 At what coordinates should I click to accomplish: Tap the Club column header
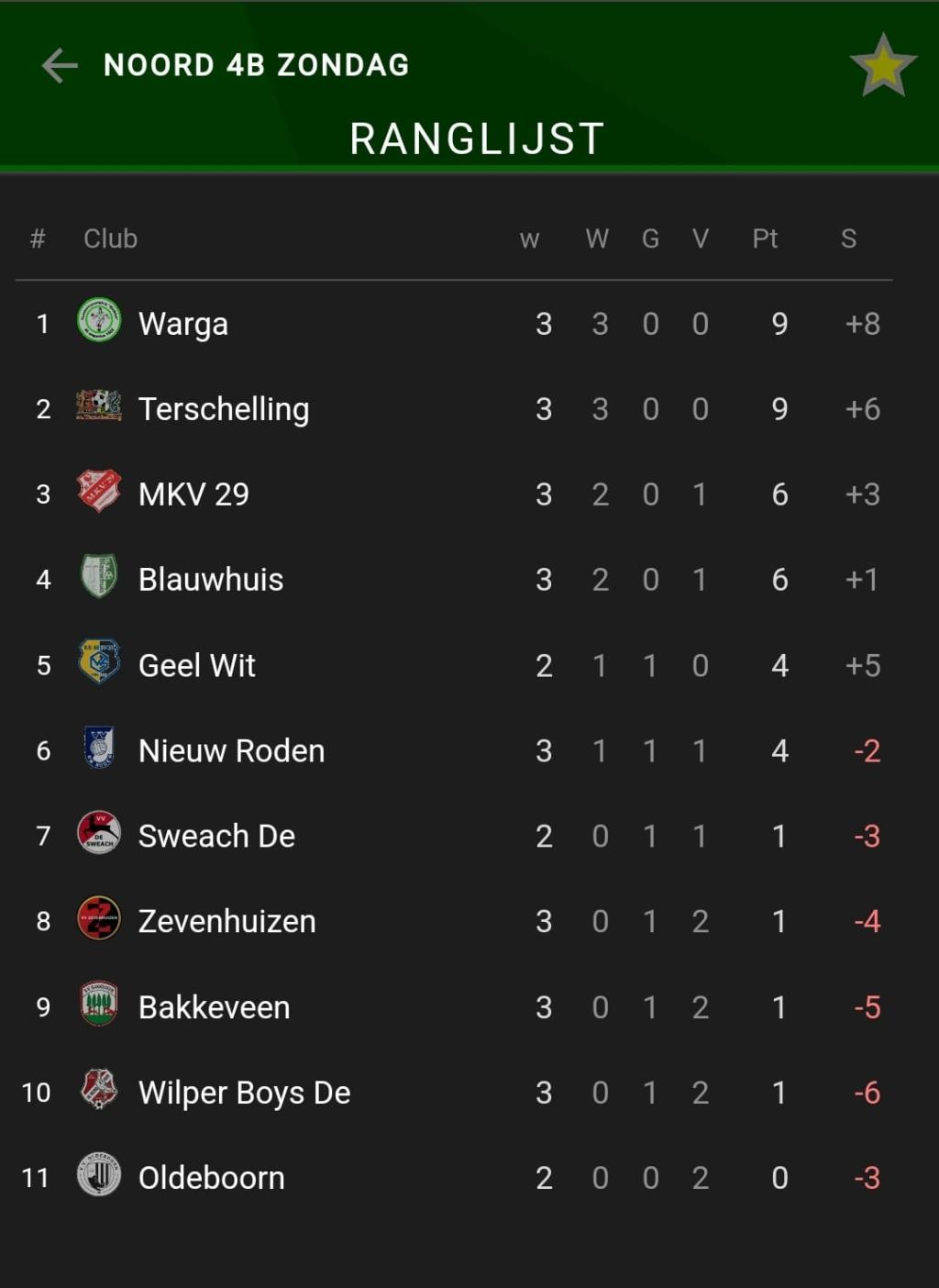coord(110,239)
